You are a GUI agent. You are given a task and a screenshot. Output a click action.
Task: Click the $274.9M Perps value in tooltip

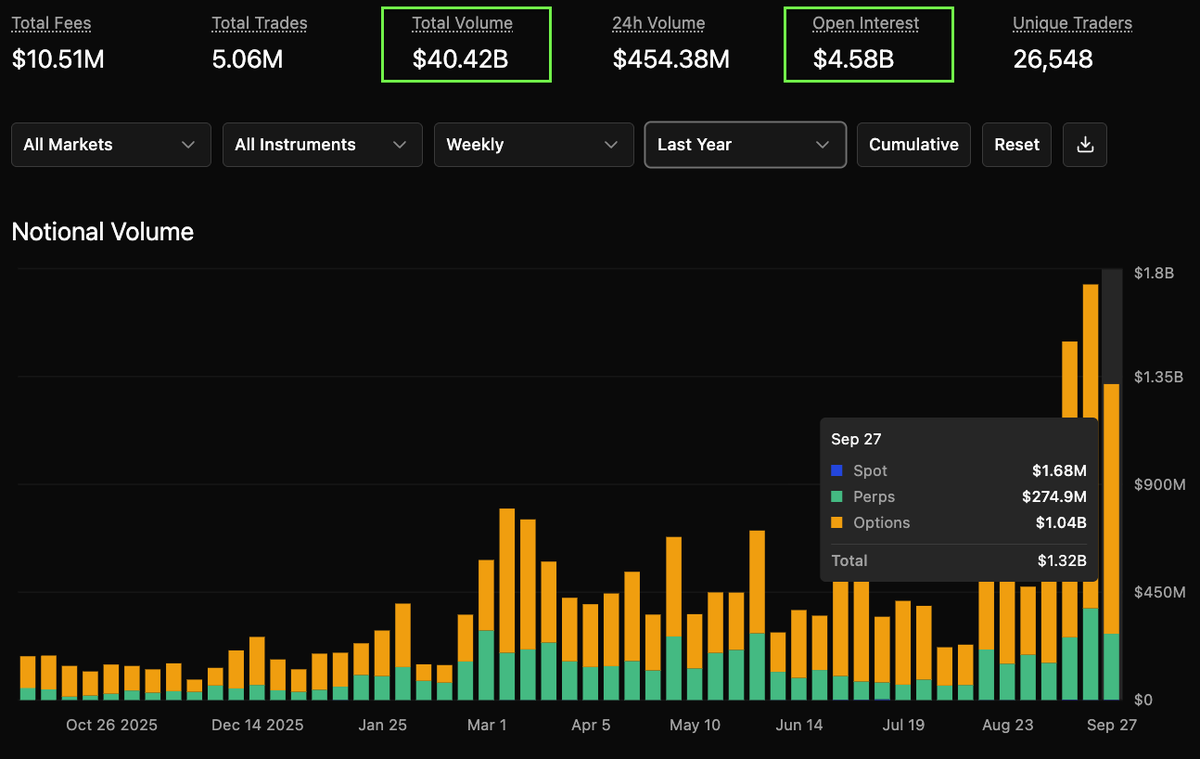click(1054, 497)
